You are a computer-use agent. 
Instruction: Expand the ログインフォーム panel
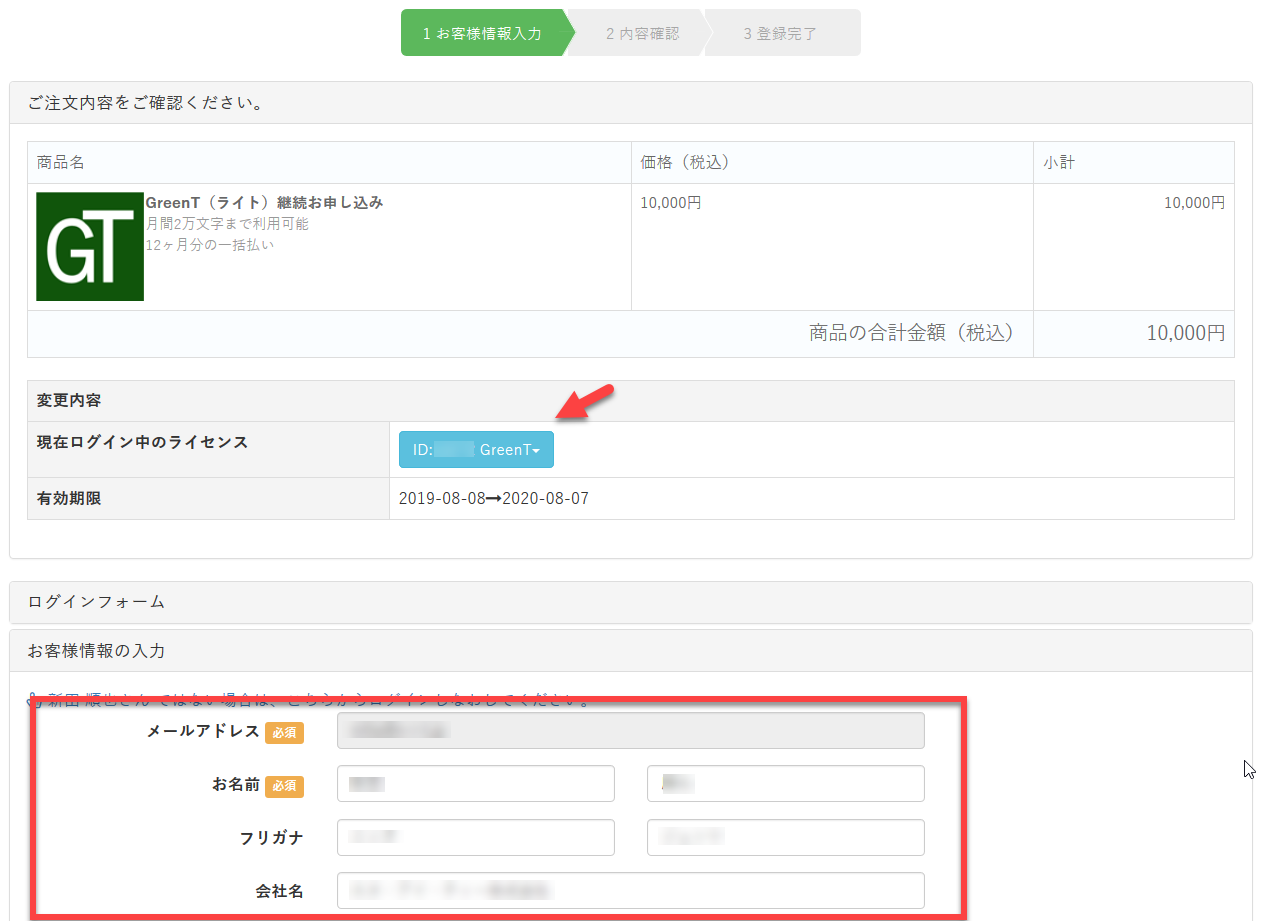click(96, 602)
